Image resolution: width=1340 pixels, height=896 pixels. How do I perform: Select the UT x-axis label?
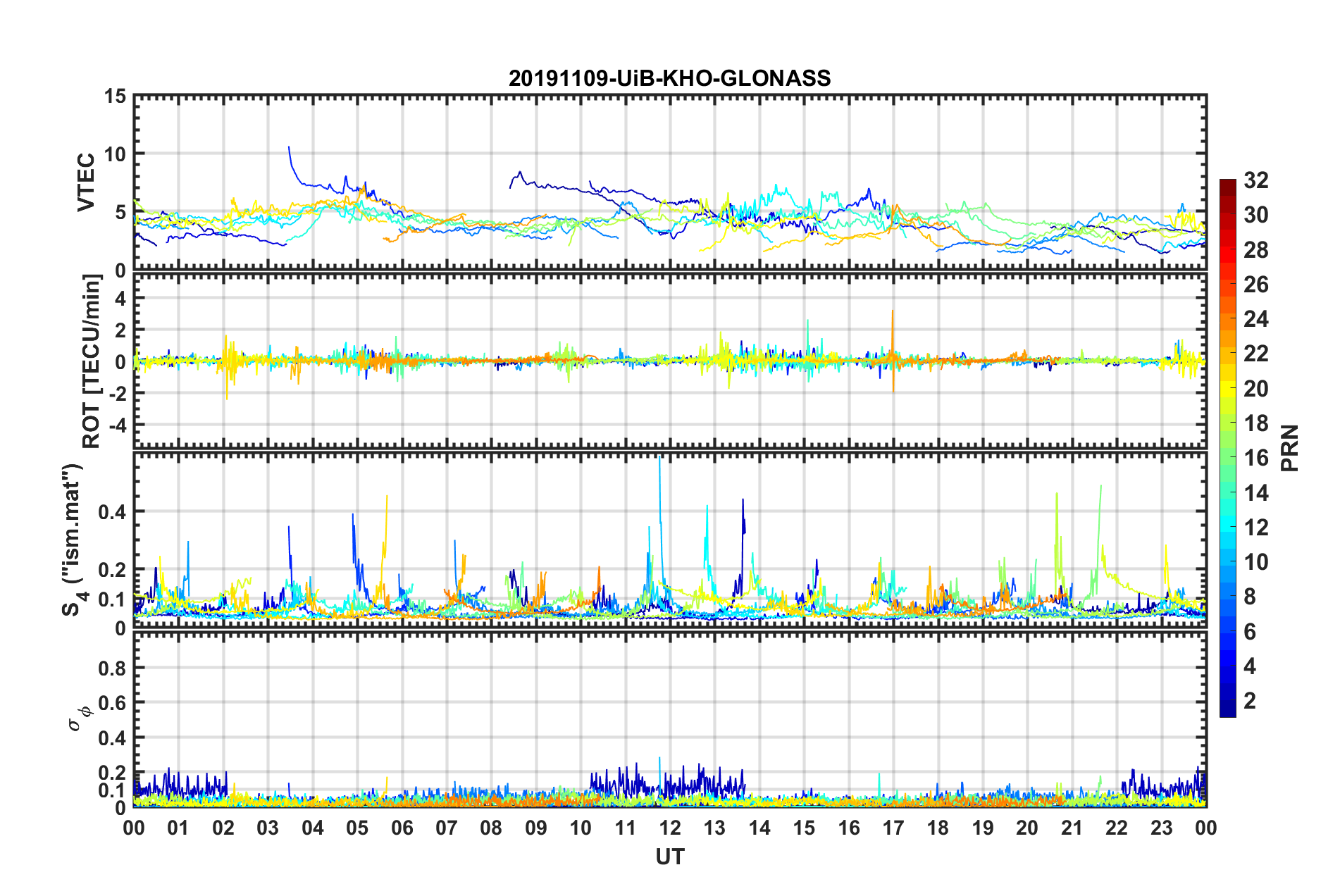(670, 857)
